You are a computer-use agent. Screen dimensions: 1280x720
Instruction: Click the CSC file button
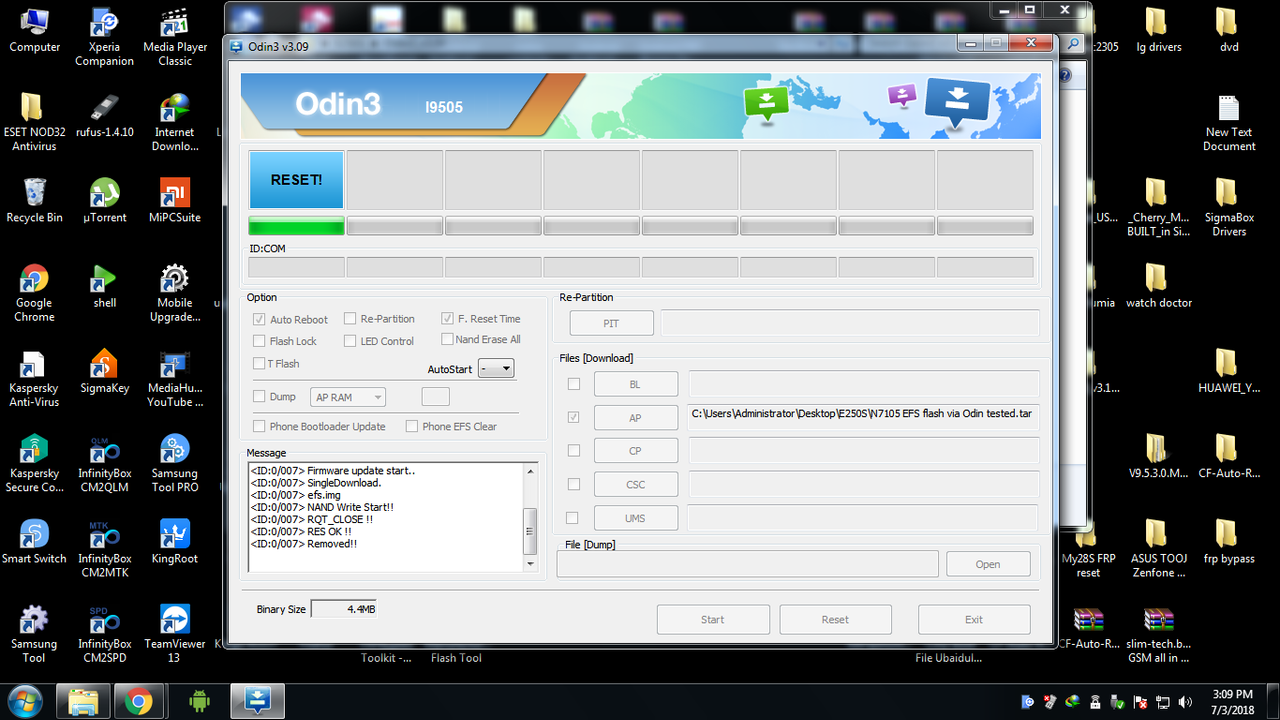click(x=635, y=485)
